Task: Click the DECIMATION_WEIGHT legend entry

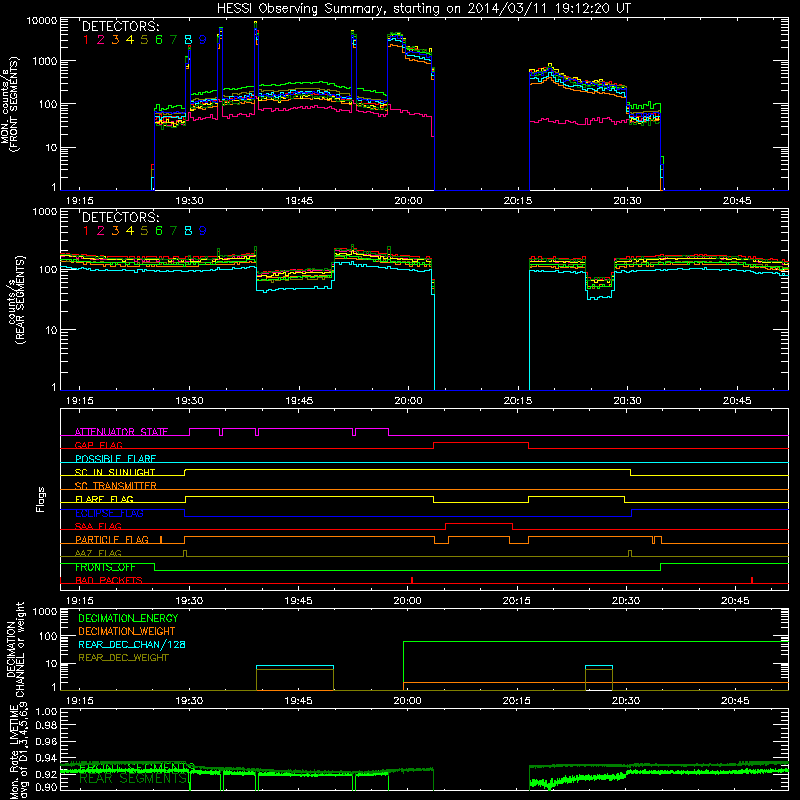Action: point(127,632)
